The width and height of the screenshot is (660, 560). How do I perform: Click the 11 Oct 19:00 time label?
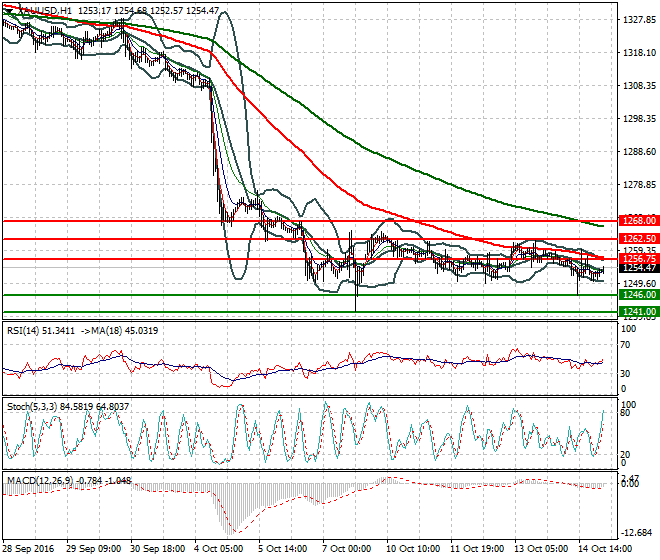(477, 549)
